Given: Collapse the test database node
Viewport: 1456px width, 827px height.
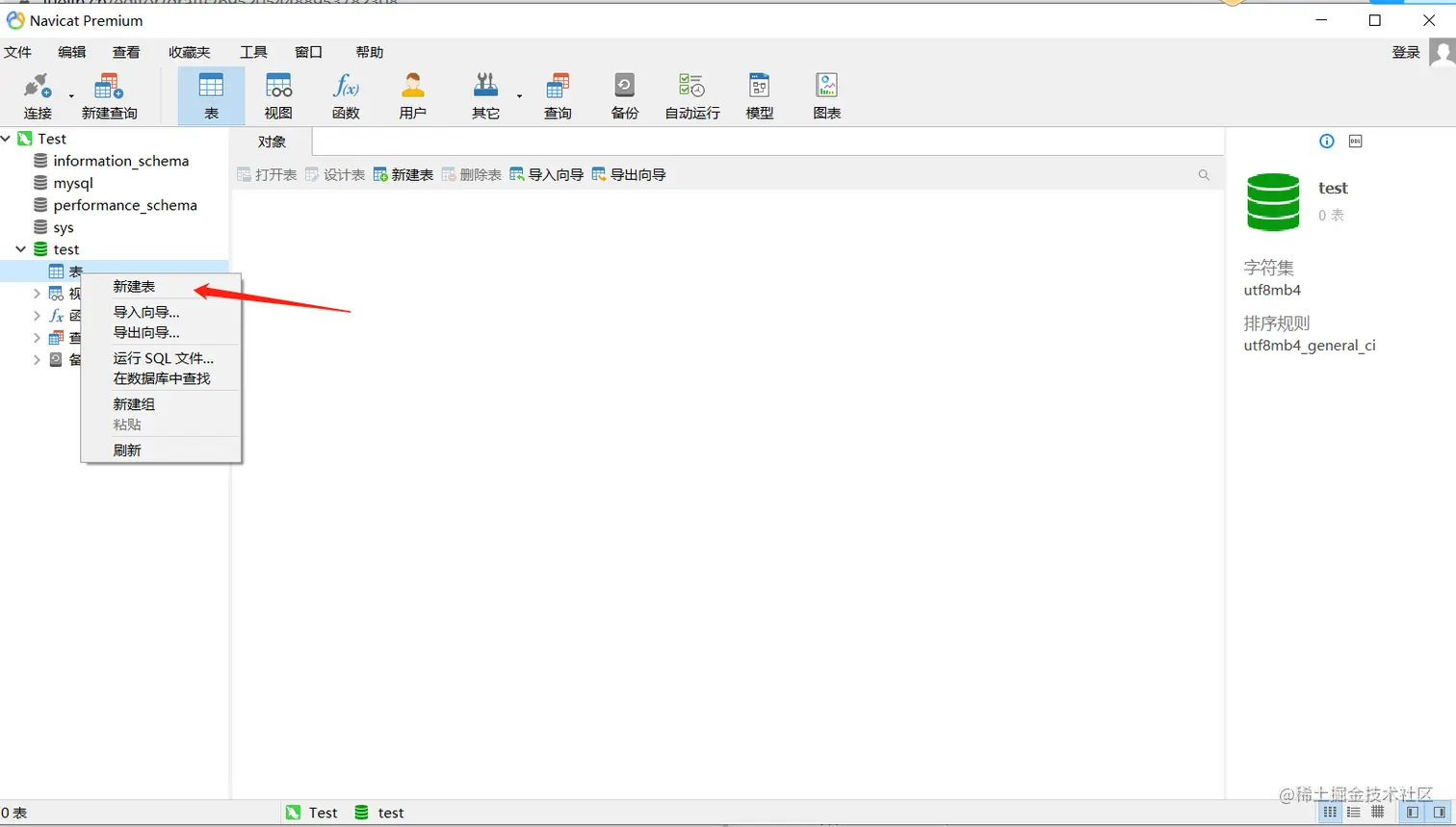Looking at the screenshot, I should point(20,249).
